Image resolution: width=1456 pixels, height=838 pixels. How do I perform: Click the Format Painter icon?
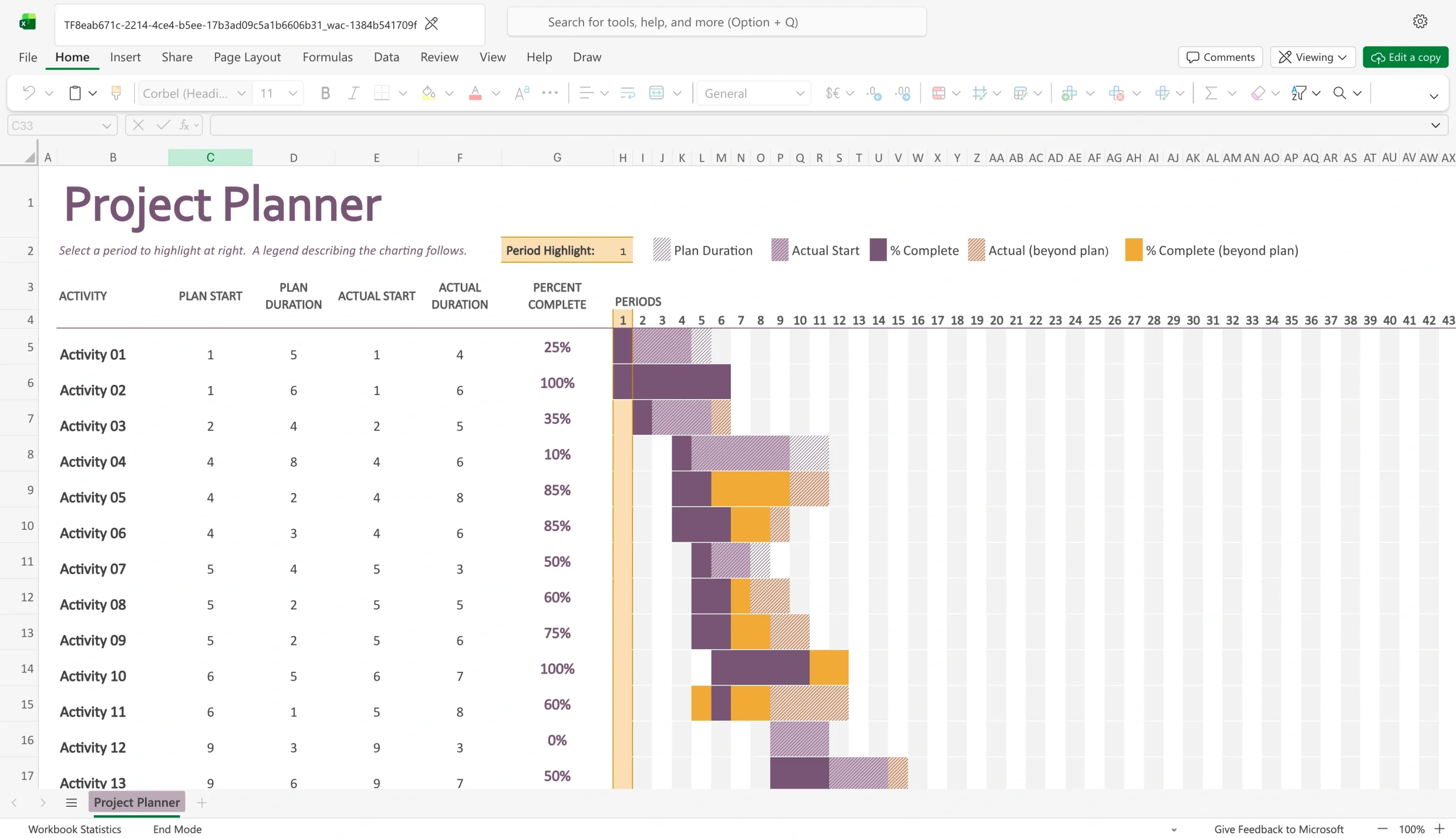point(116,93)
